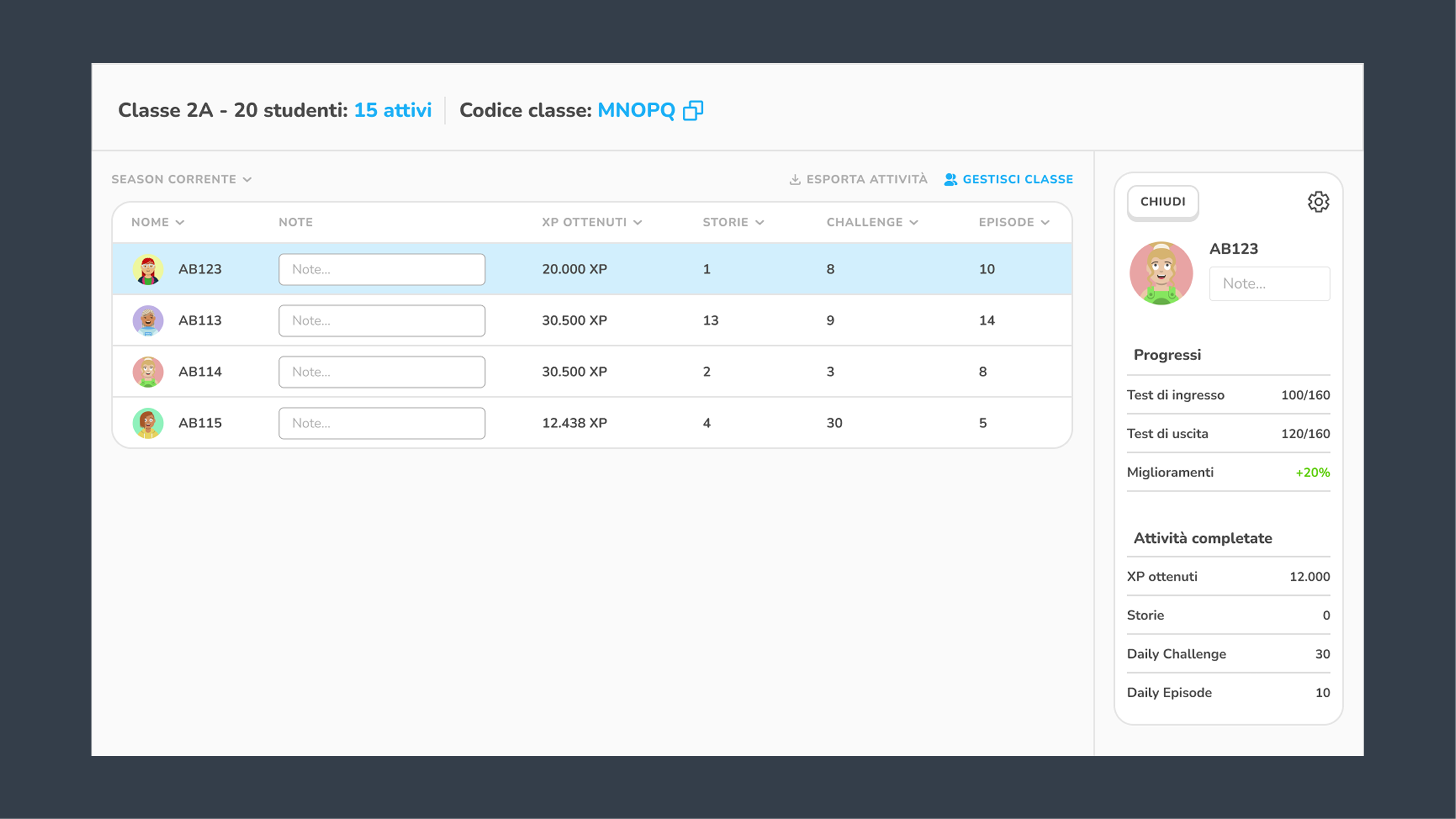1456x819 pixels.
Task: Click large AB123 avatar in side panel
Action: (x=1161, y=274)
